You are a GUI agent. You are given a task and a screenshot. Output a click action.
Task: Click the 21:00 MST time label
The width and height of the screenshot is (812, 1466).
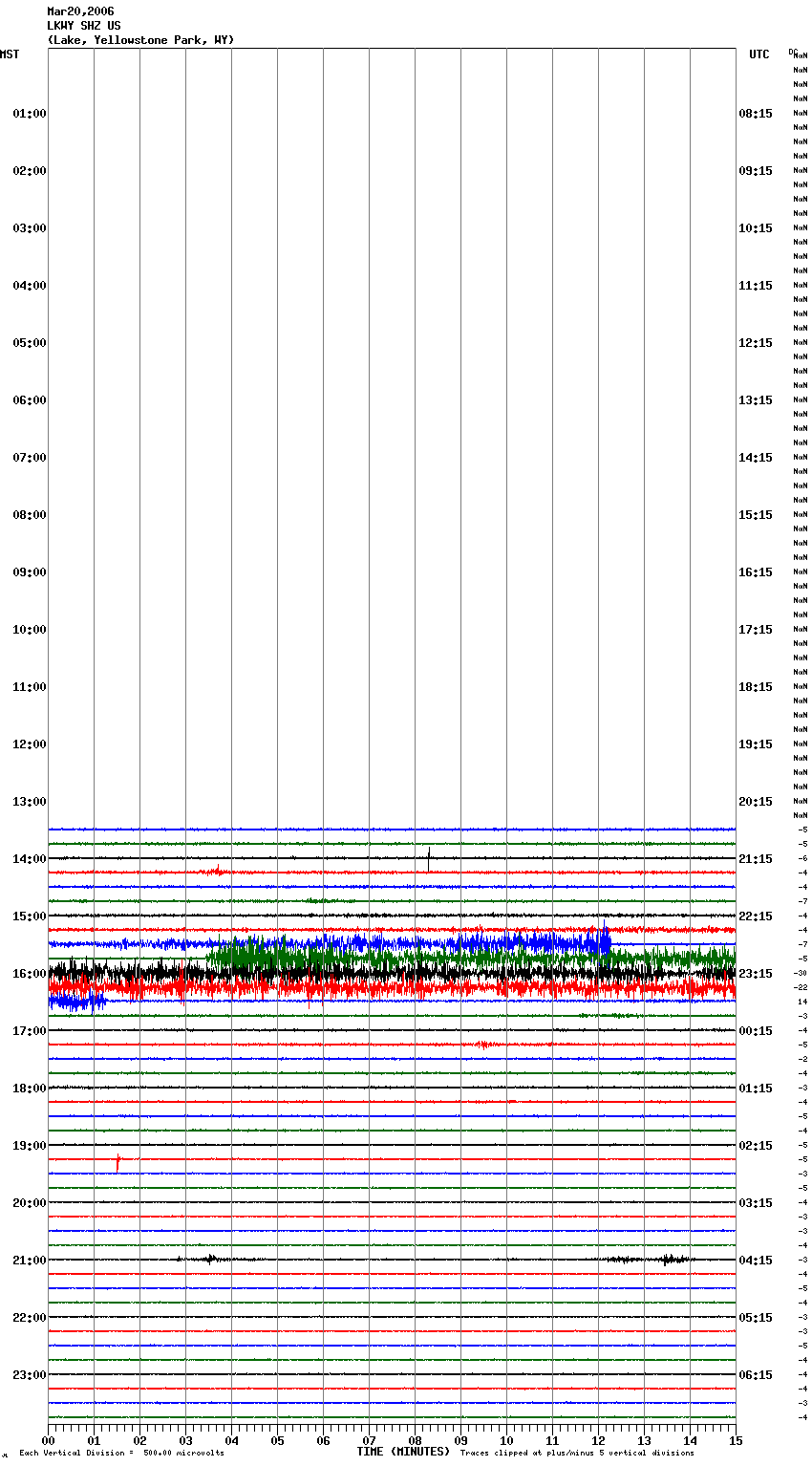point(30,1261)
